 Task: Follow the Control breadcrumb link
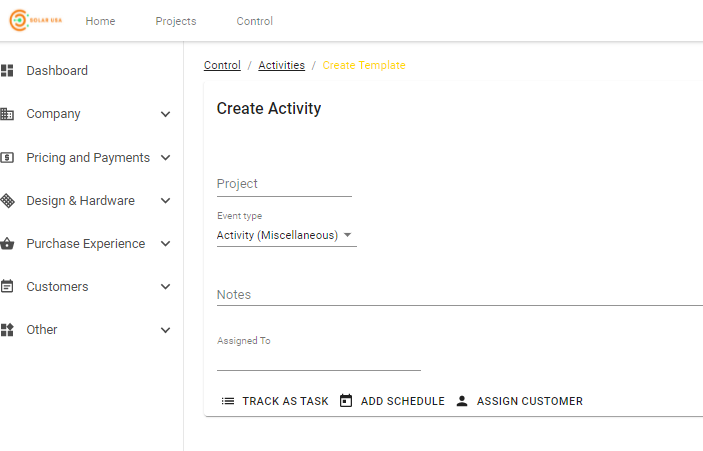pyautogui.click(x=222, y=65)
